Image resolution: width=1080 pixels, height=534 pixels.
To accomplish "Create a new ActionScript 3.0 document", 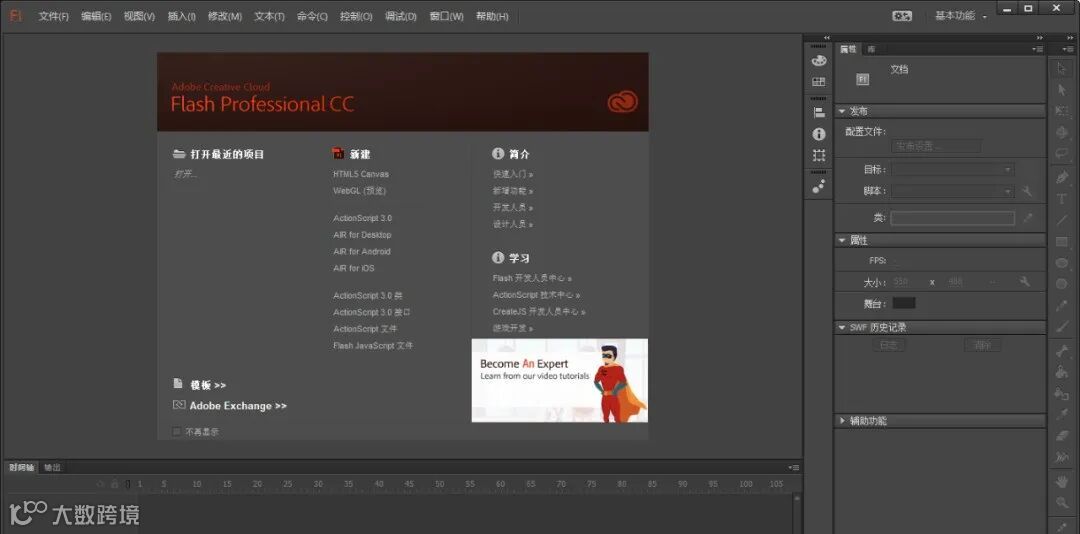I will (362, 218).
